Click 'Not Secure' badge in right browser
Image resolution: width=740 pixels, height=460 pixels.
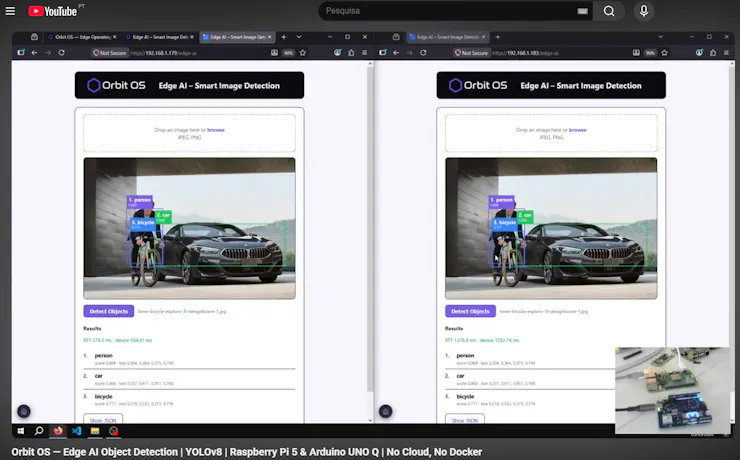(x=471, y=53)
